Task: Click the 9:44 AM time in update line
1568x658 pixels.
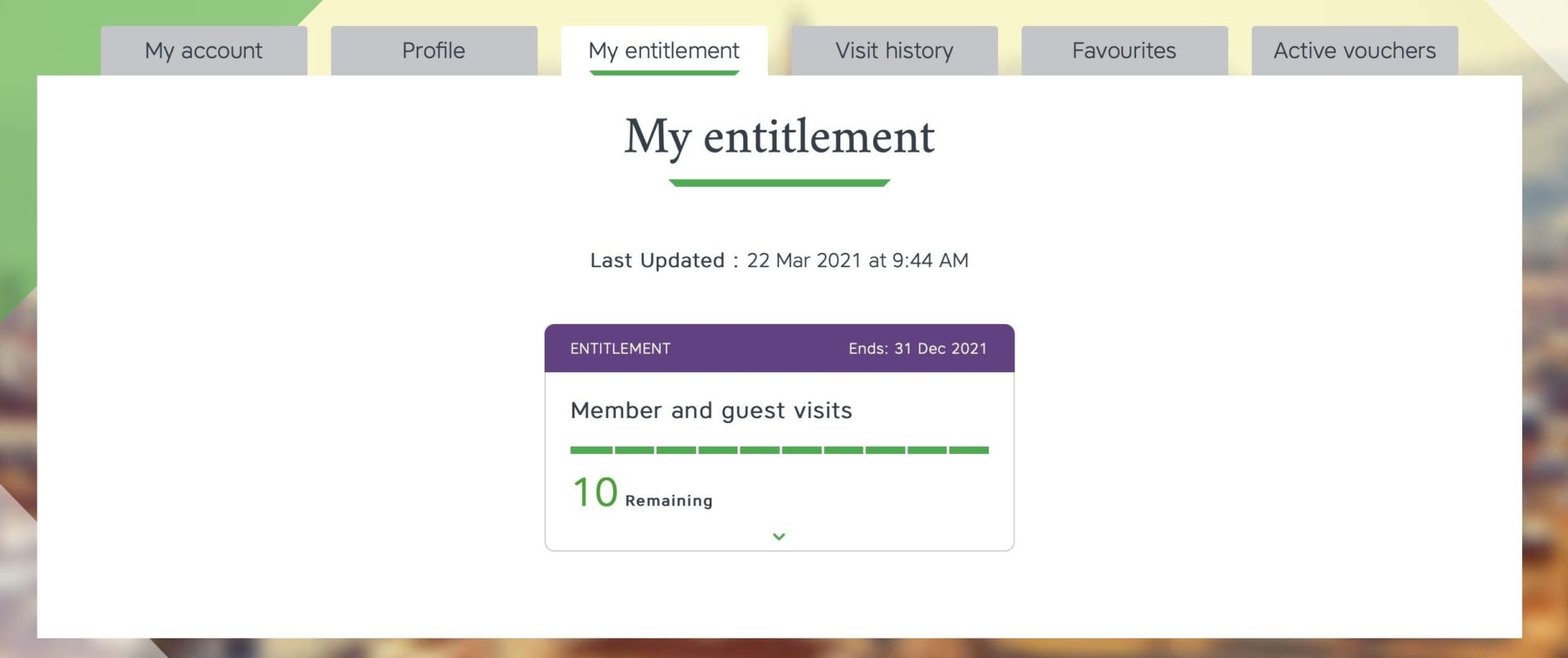Action: point(930,260)
